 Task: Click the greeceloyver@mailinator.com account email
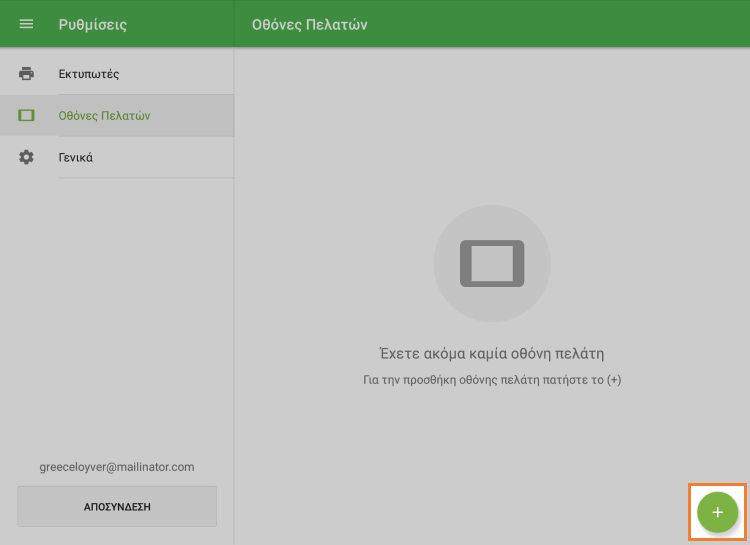tap(117, 467)
